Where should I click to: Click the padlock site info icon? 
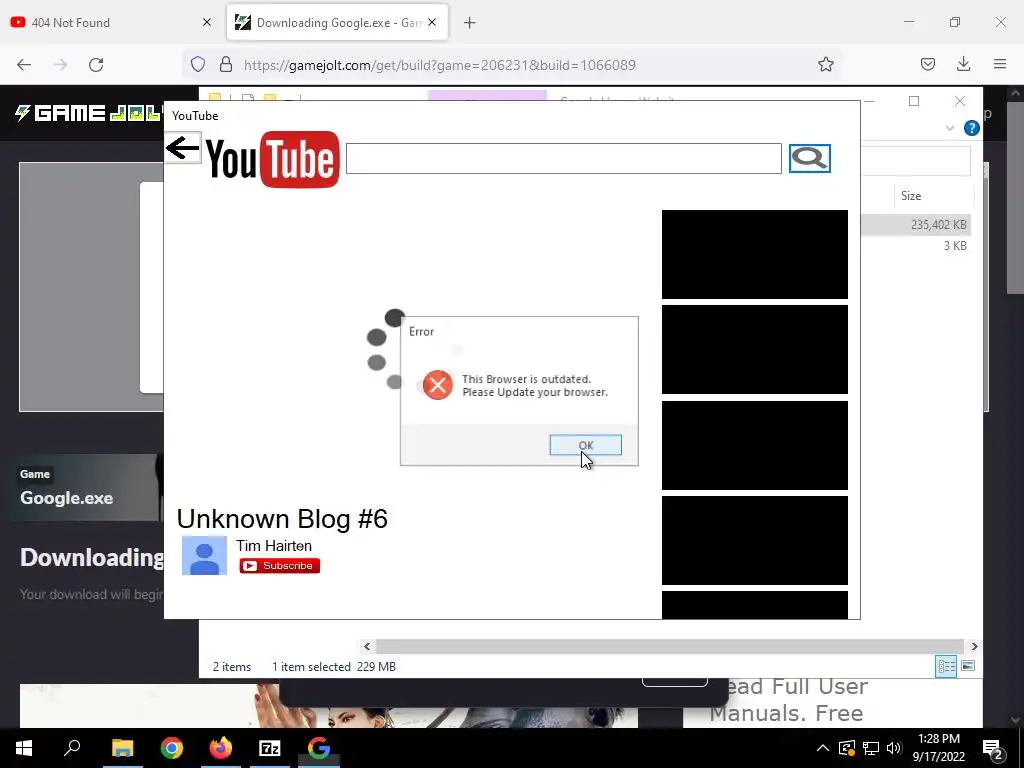(x=226, y=64)
